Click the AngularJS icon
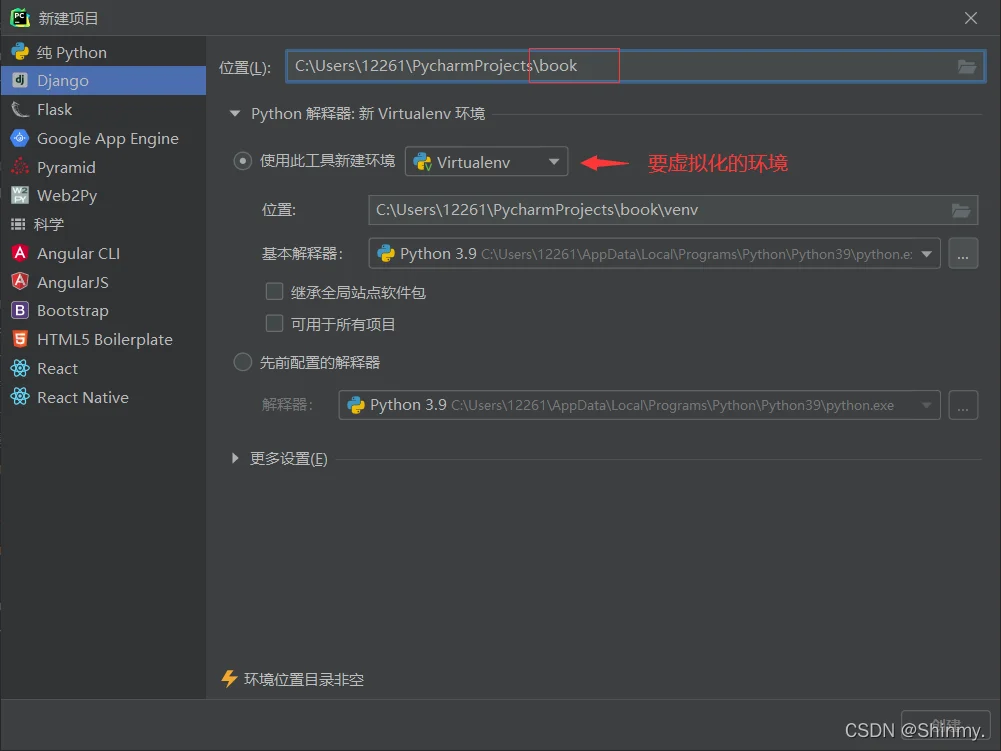The height and width of the screenshot is (751, 1001). (x=20, y=282)
